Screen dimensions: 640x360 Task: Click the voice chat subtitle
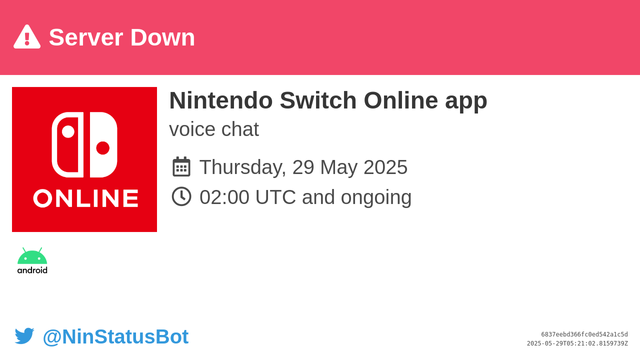tap(214, 129)
